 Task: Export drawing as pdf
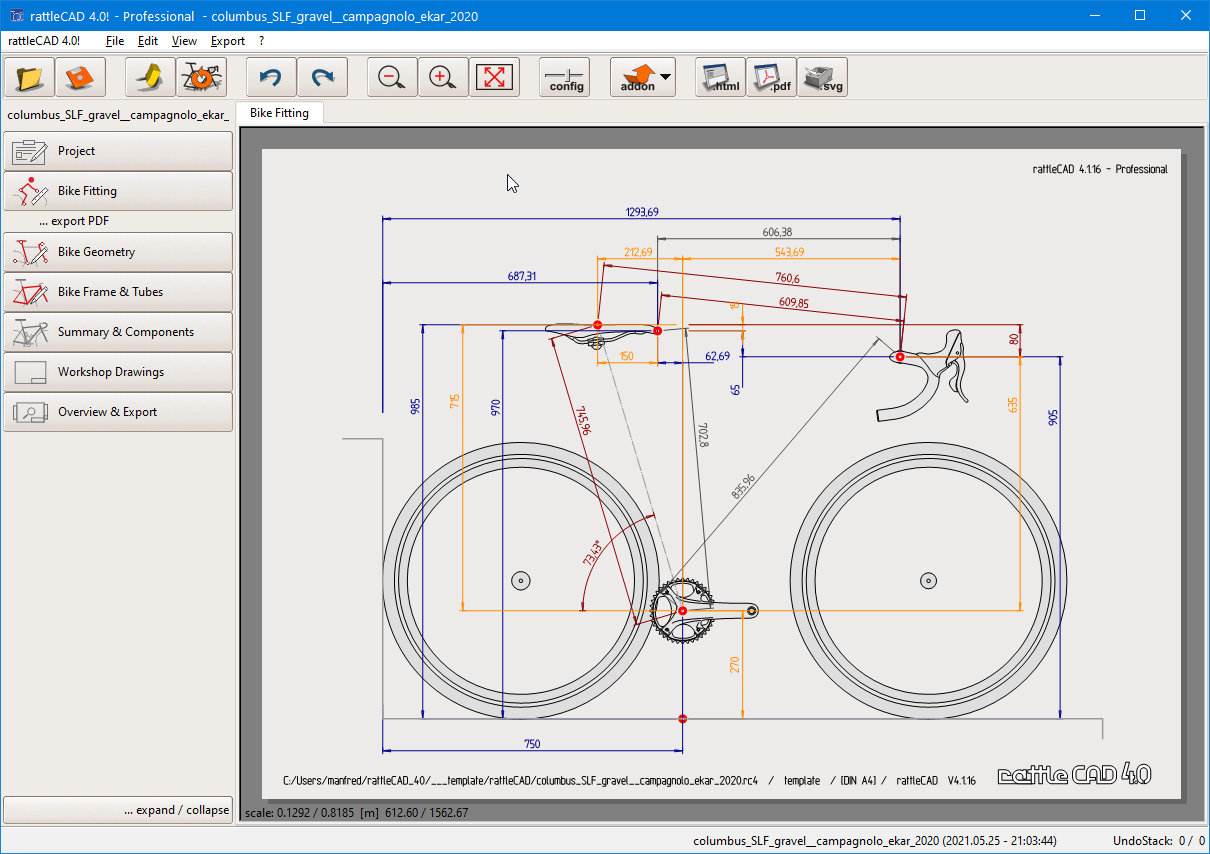pyautogui.click(x=771, y=77)
